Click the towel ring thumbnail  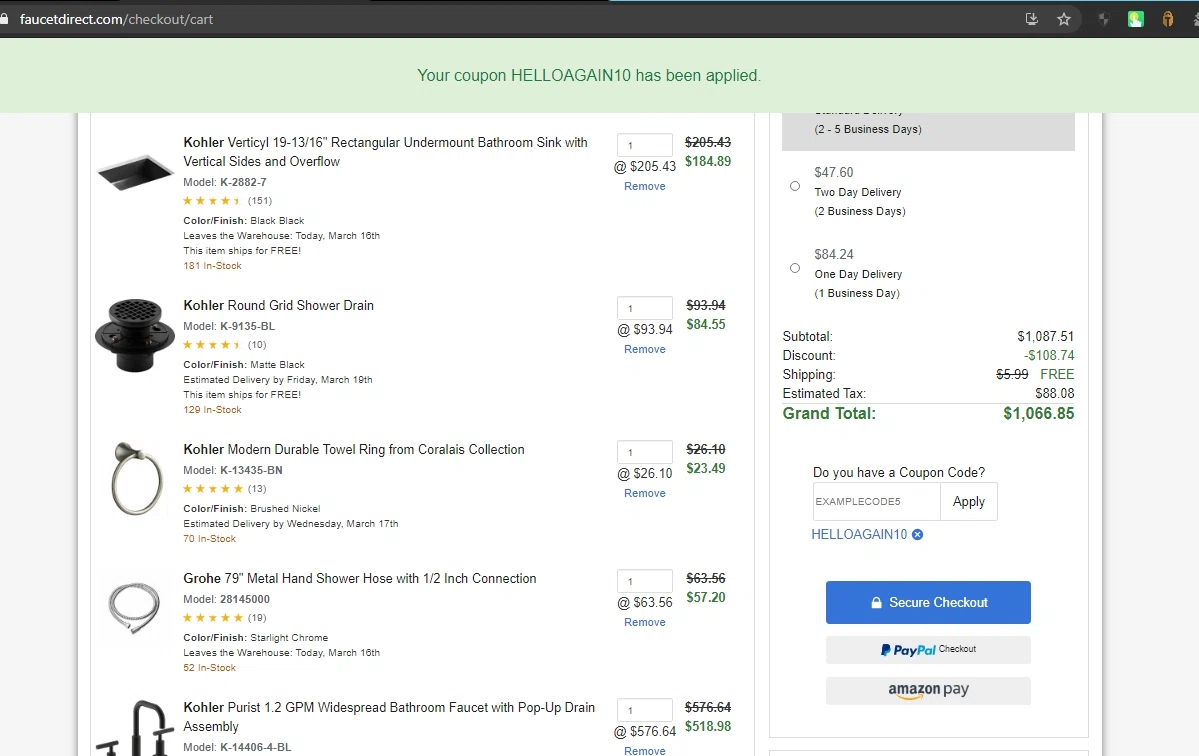(x=137, y=478)
